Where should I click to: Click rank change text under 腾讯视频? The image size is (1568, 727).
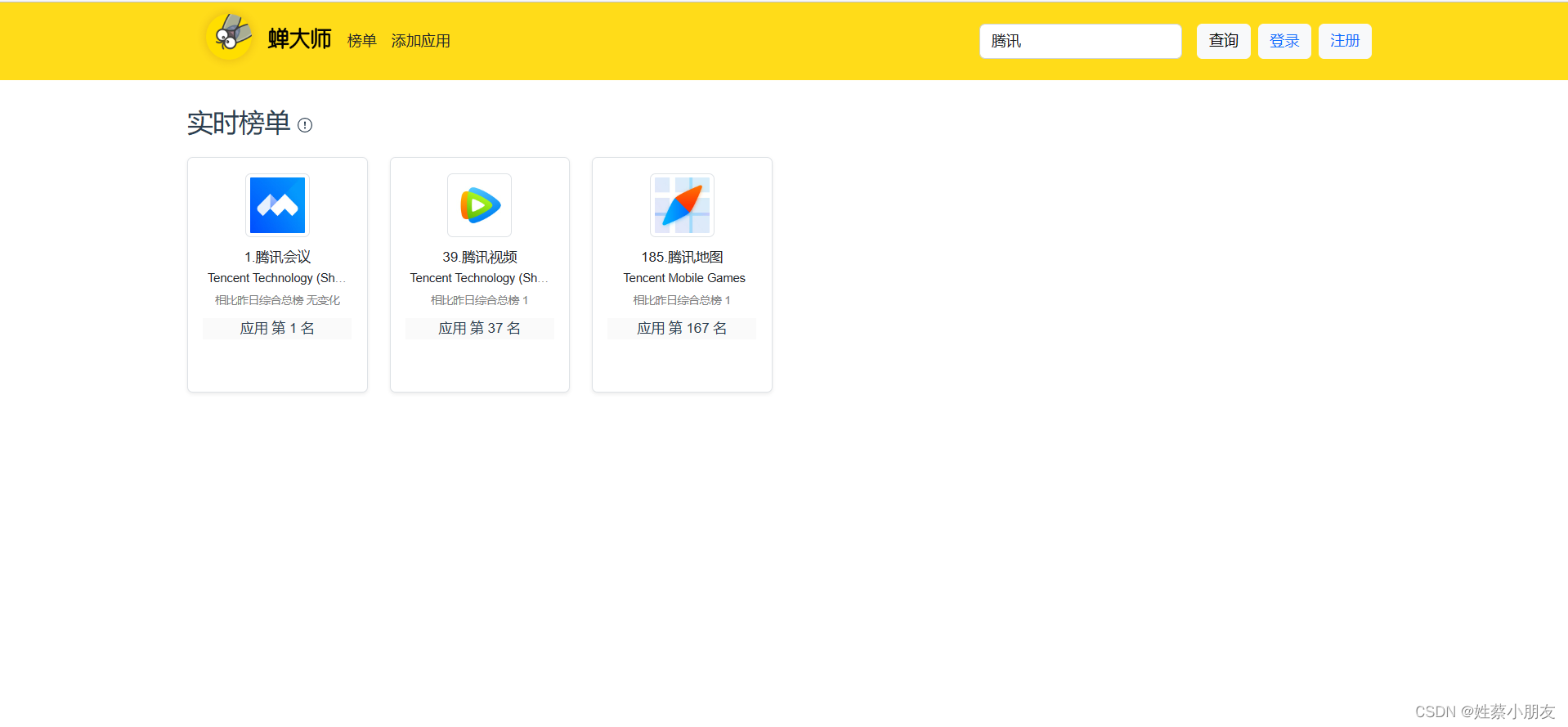pos(480,300)
